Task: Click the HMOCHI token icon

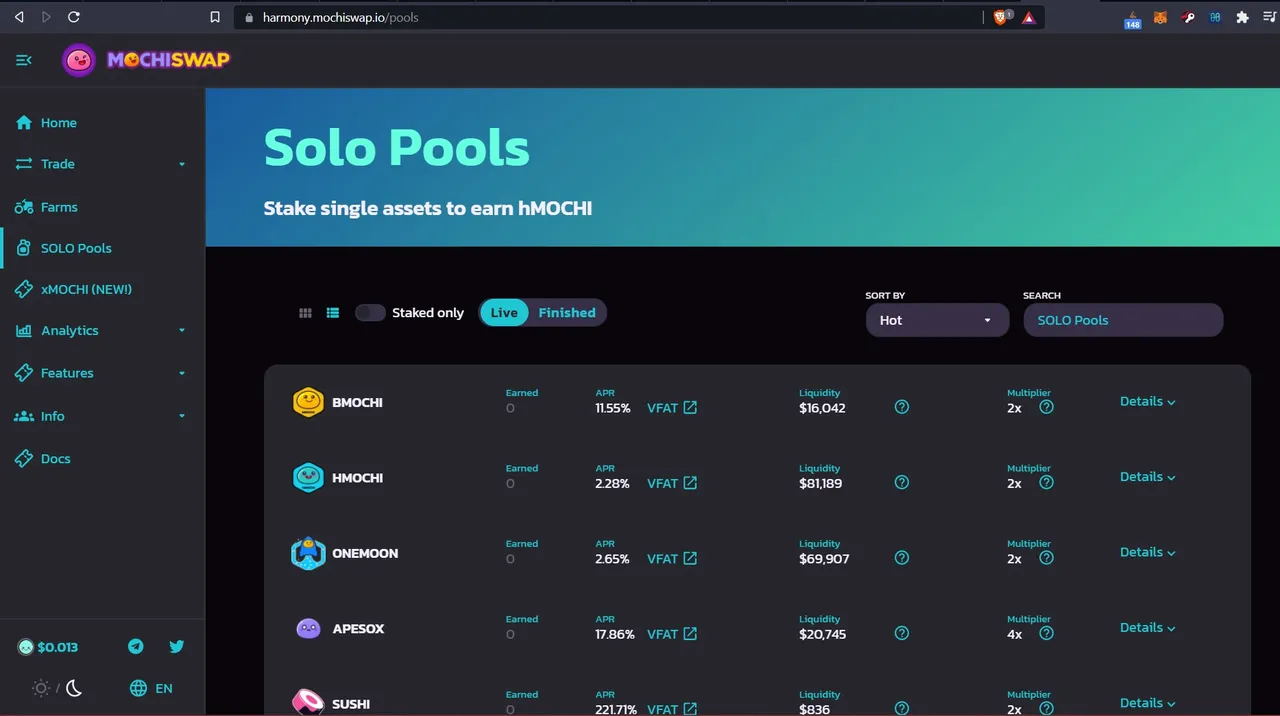Action: click(308, 478)
